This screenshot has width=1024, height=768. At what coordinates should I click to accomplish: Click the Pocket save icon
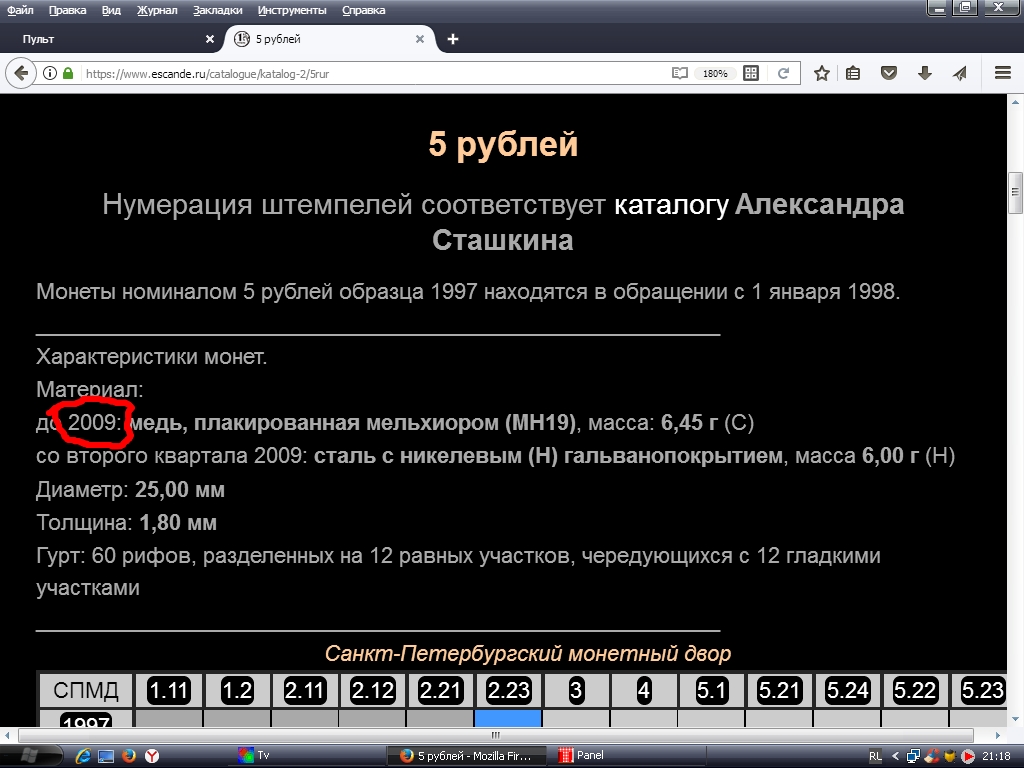click(888, 73)
